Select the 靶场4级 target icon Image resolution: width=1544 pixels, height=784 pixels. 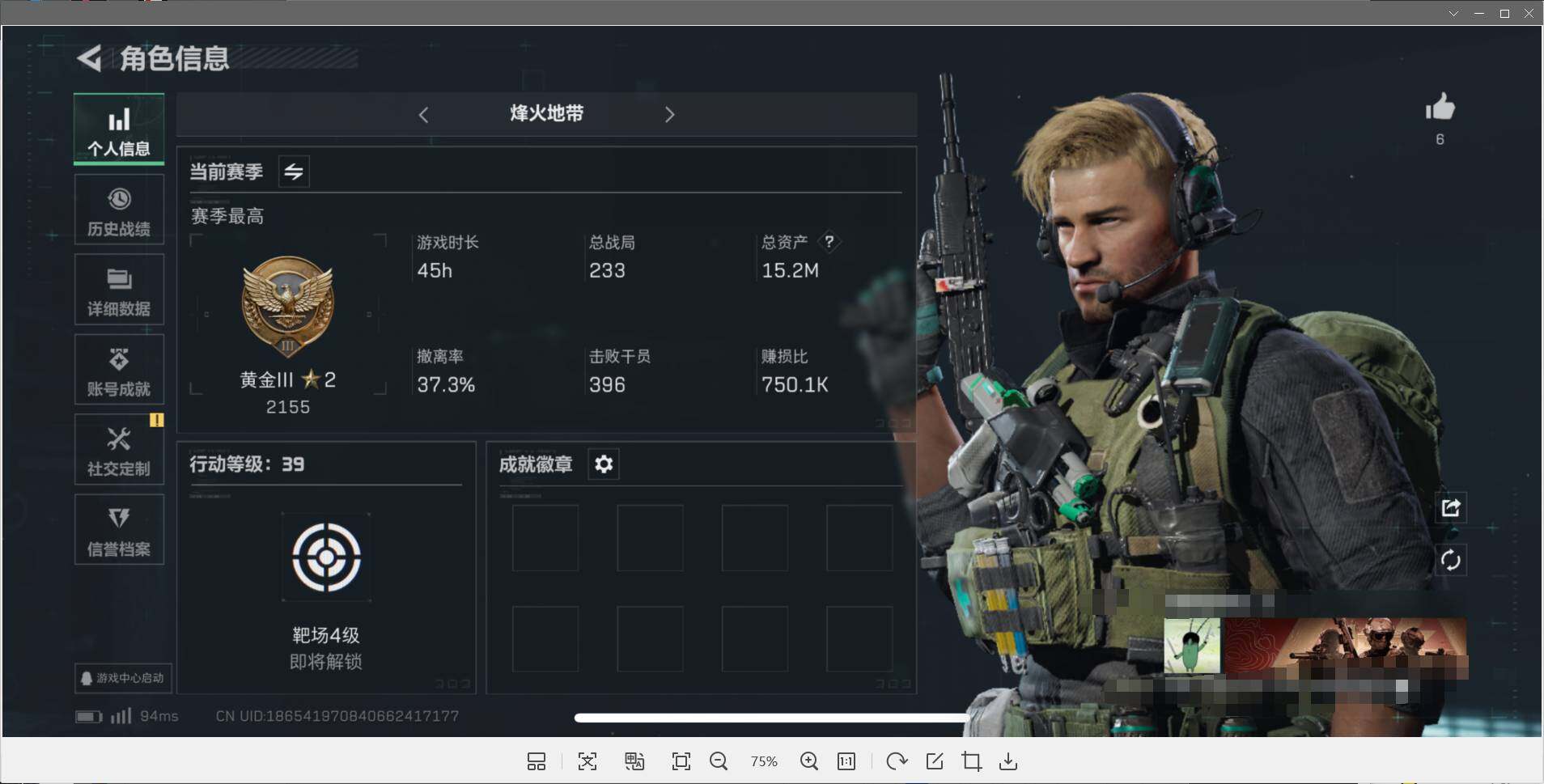326,557
